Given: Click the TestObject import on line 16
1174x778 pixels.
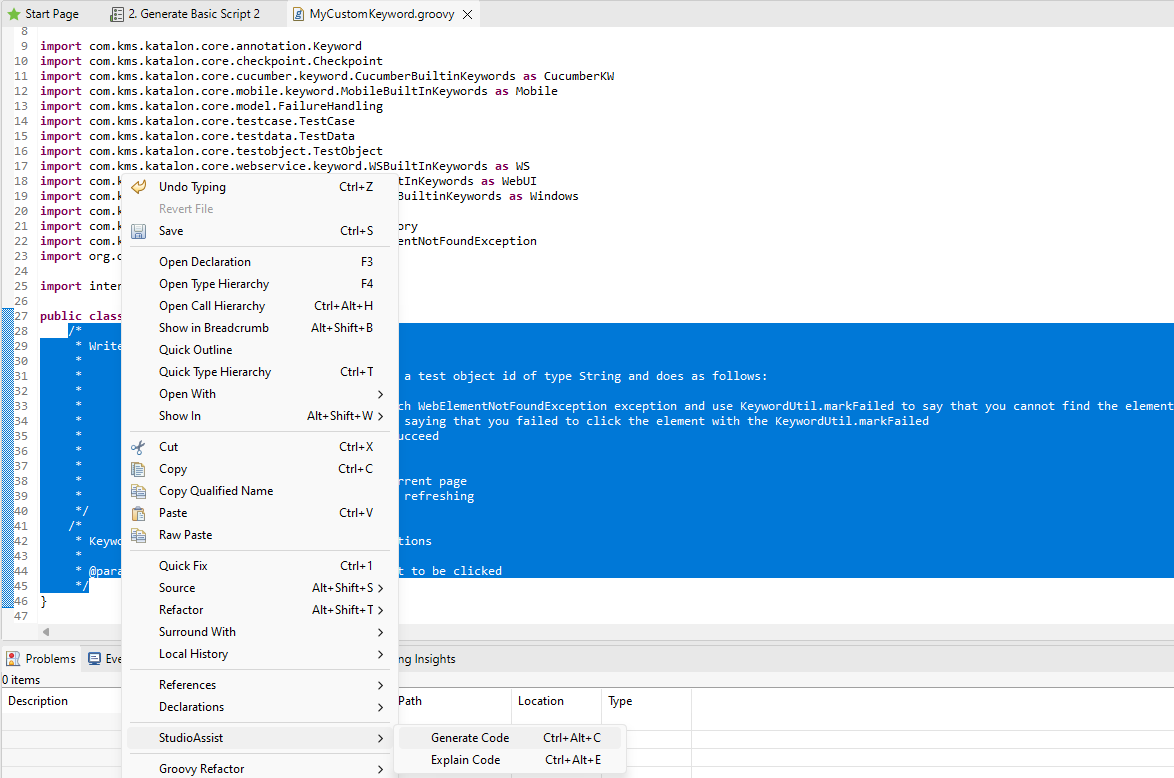Looking at the screenshot, I should [348, 151].
